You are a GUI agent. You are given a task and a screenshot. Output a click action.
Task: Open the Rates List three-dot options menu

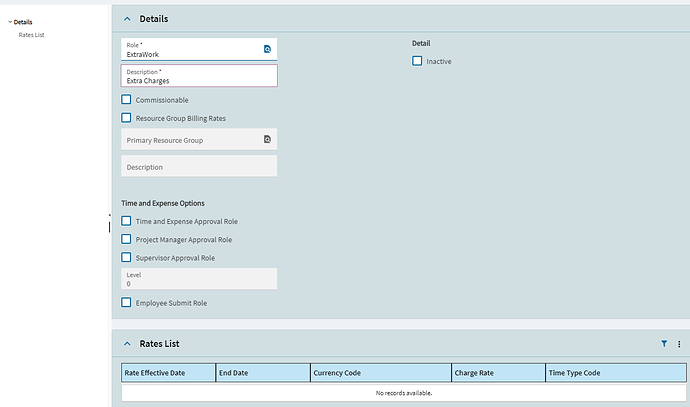click(679, 344)
